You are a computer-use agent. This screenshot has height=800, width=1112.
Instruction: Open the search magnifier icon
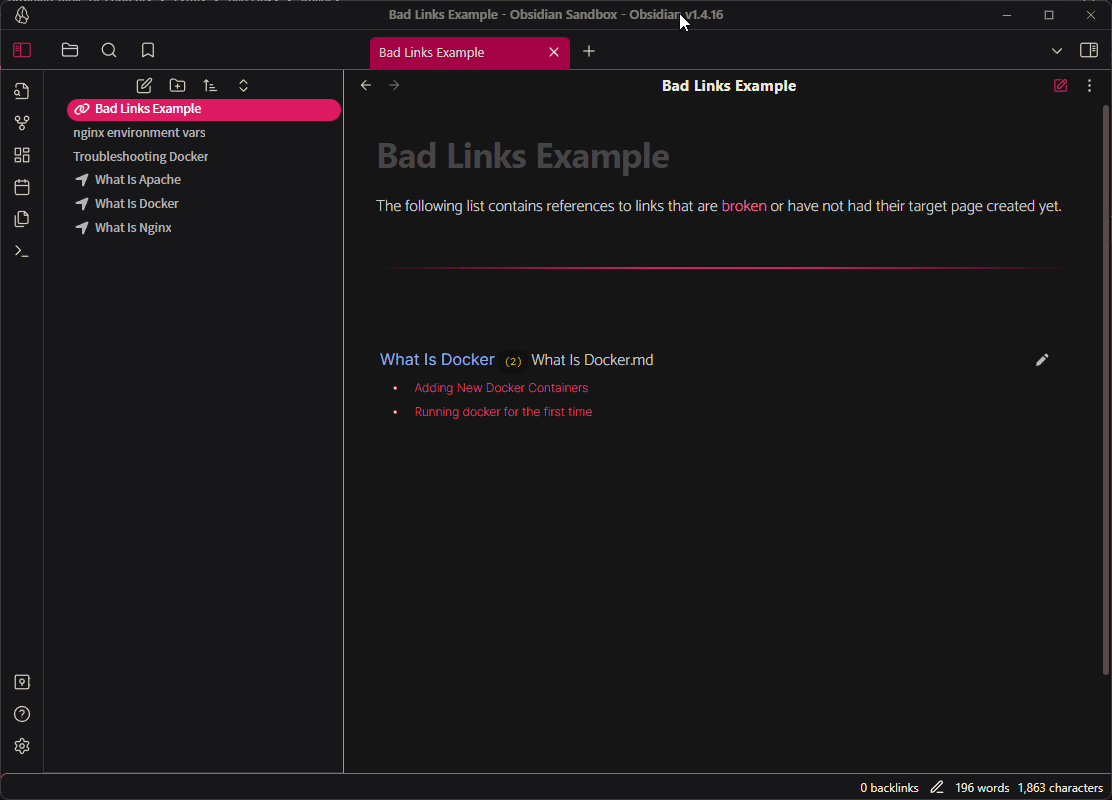click(x=109, y=50)
